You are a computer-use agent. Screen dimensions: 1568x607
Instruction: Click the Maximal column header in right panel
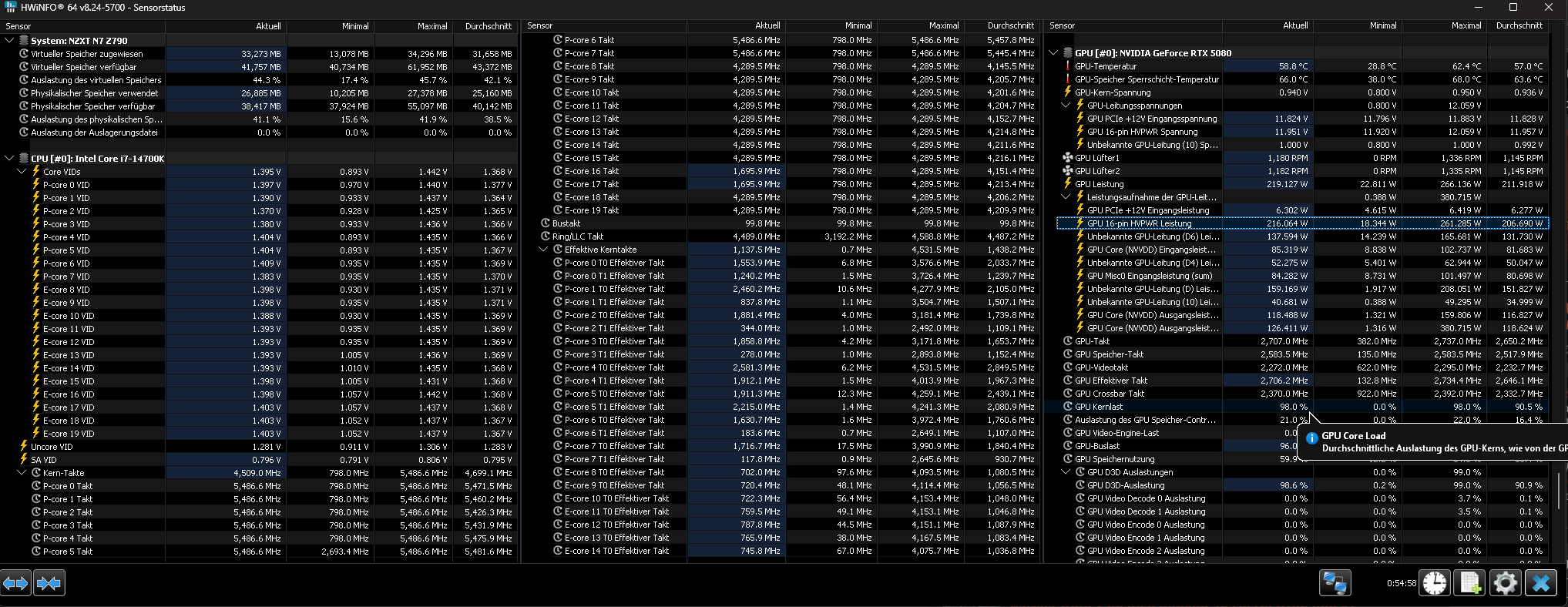(x=1443, y=25)
